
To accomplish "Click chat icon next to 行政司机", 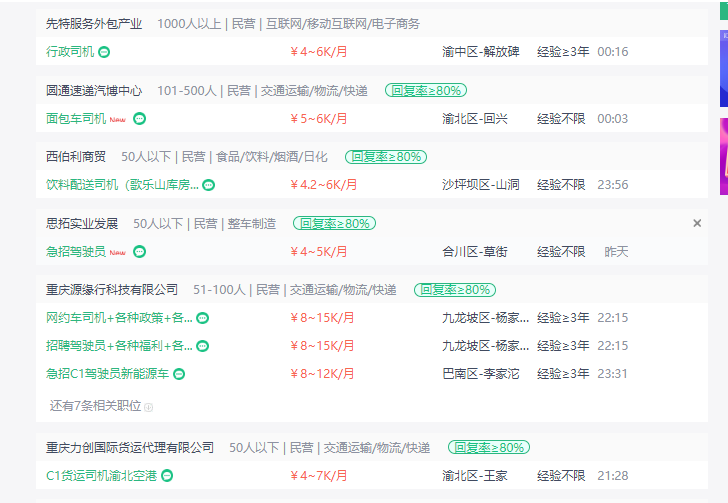I will tap(104, 52).
